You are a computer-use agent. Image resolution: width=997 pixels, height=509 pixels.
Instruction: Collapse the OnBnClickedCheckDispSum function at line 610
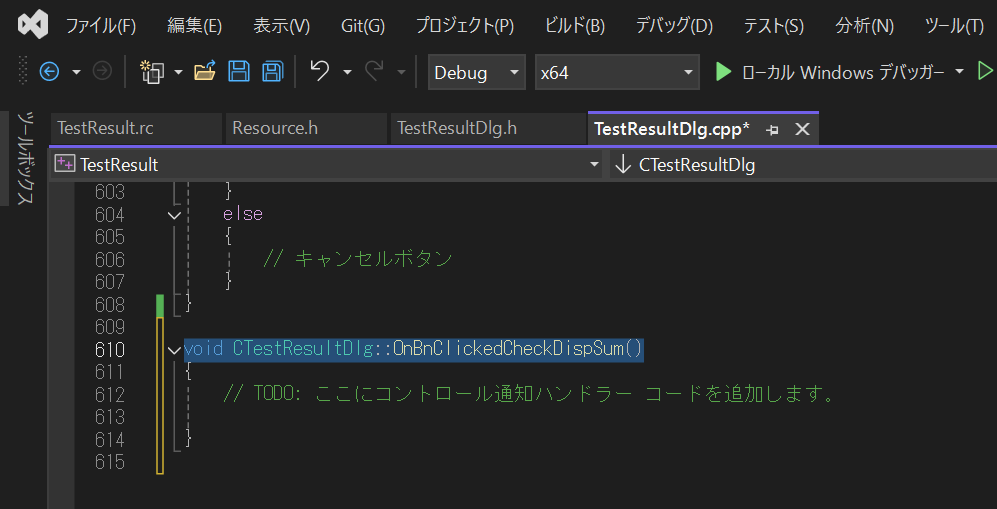click(175, 350)
